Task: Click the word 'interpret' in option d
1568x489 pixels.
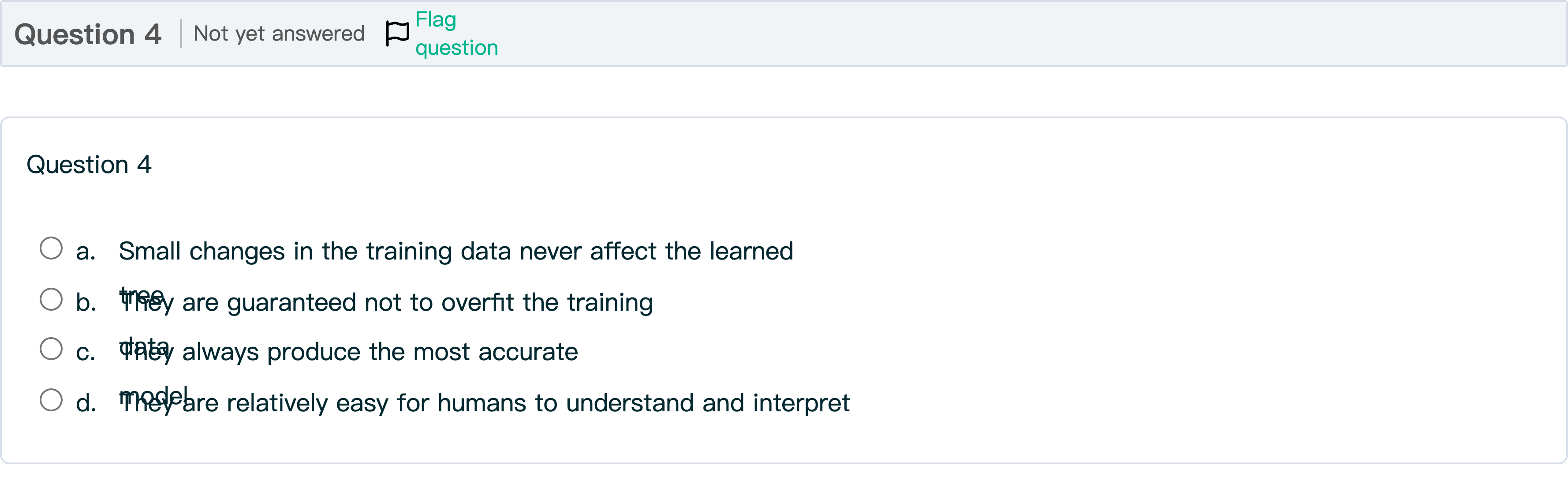Action: 801,402
